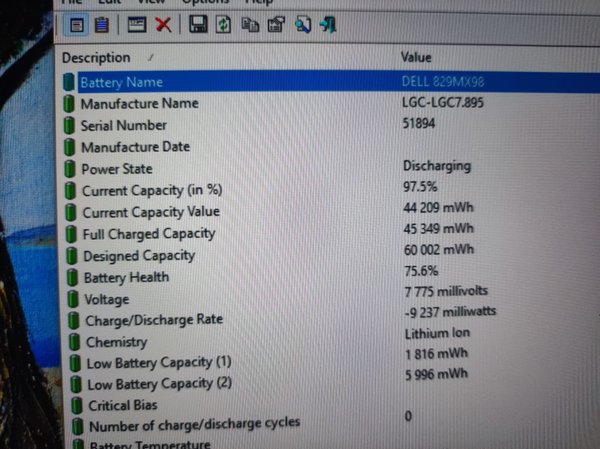The height and width of the screenshot is (449, 600).
Task: Click the red X delete icon
Action: (162, 23)
